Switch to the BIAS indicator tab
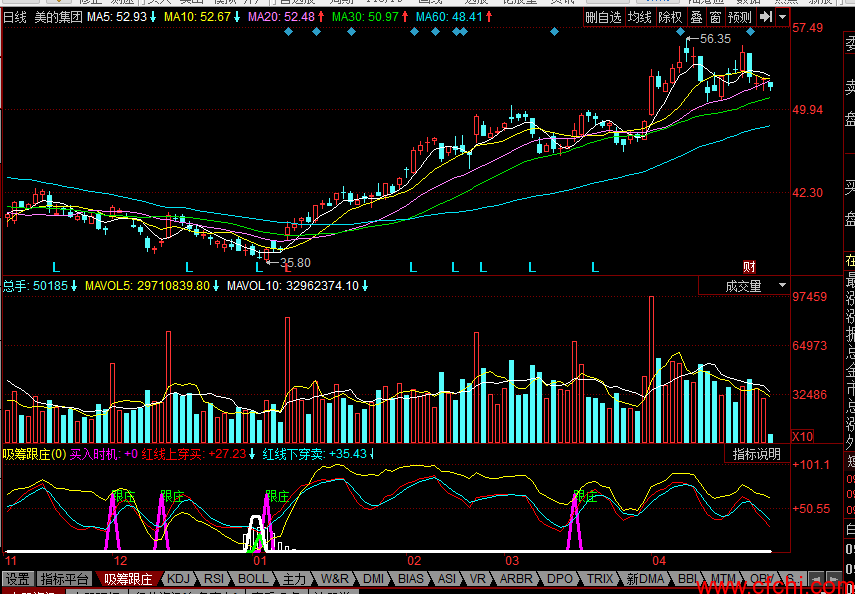 pyautogui.click(x=411, y=579)
